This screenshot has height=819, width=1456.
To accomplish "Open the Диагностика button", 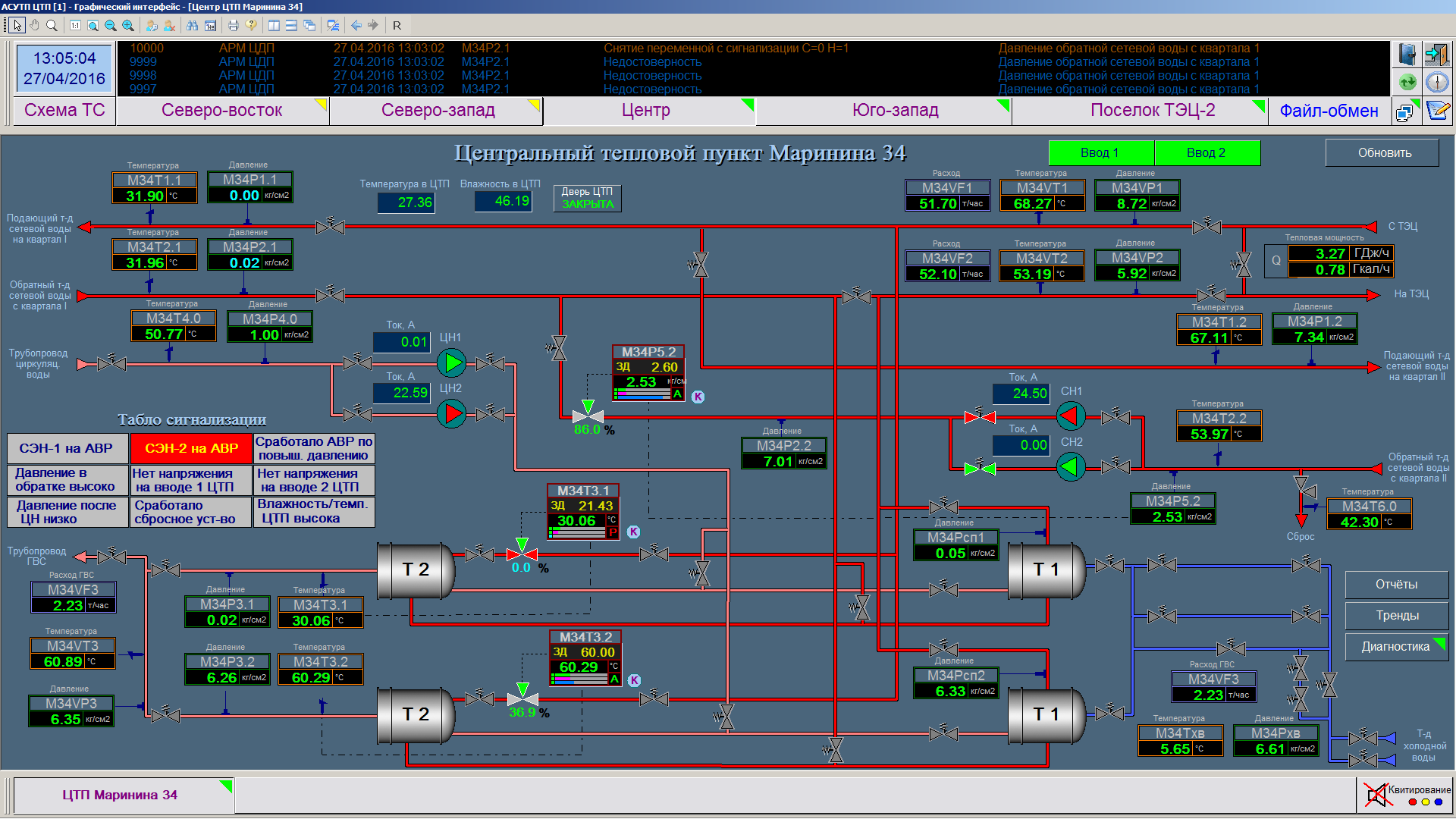I will click(x=1396, y=647).
